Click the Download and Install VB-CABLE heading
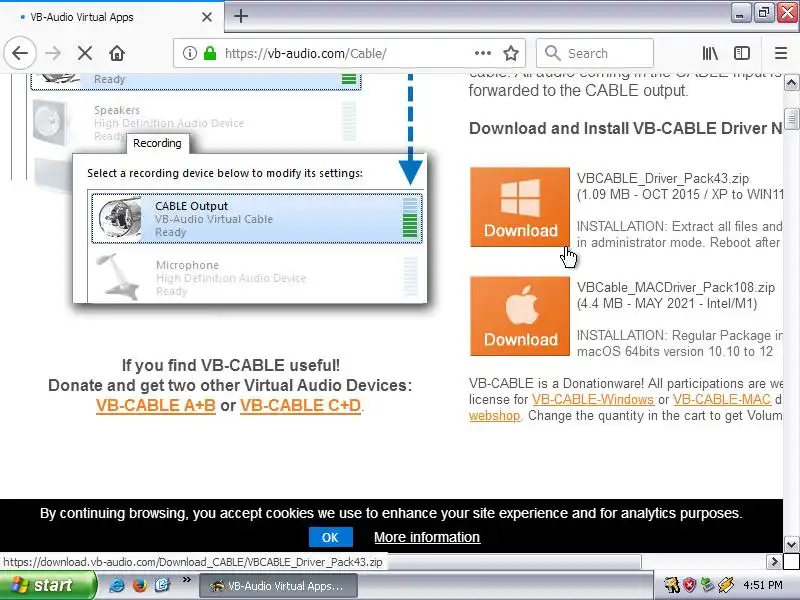This screenshot has width=800, height=600. [x=626, y=129]
